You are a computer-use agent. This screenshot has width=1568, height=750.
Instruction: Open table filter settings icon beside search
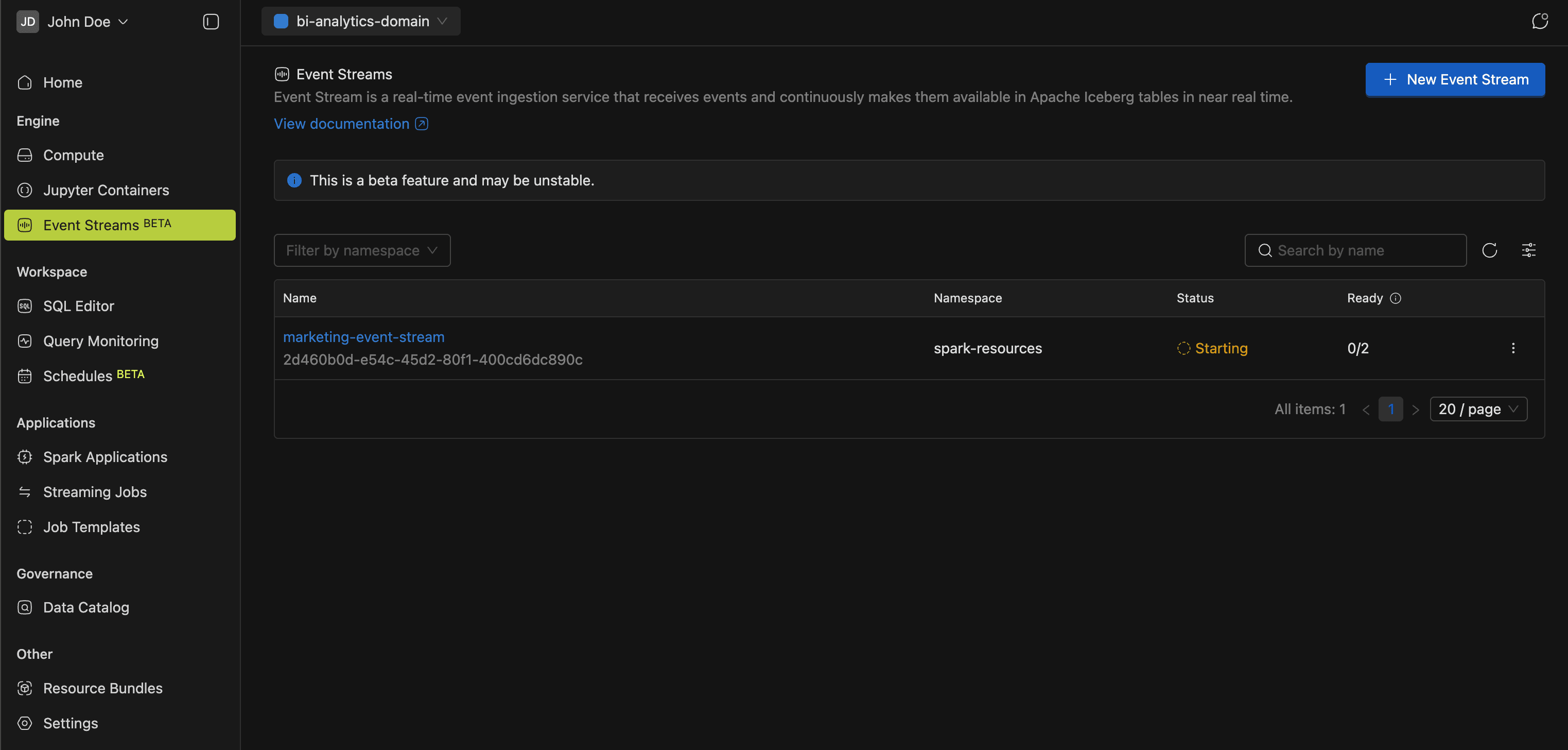pyautogui.click(x=1529, y=250)
